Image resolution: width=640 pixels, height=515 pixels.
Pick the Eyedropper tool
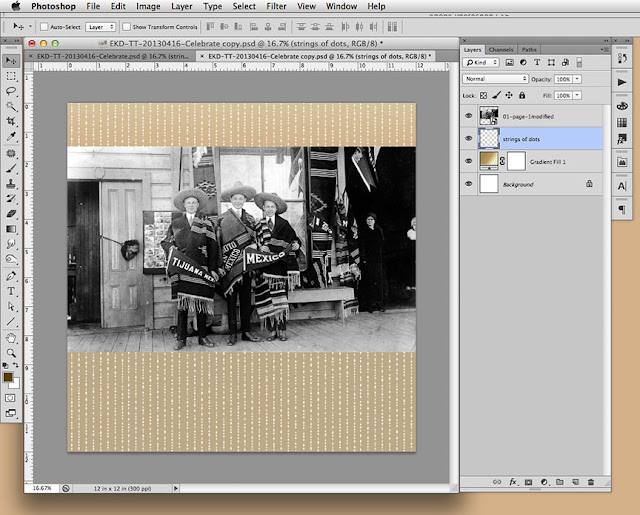pyautogui.click(x=11, y=136)
